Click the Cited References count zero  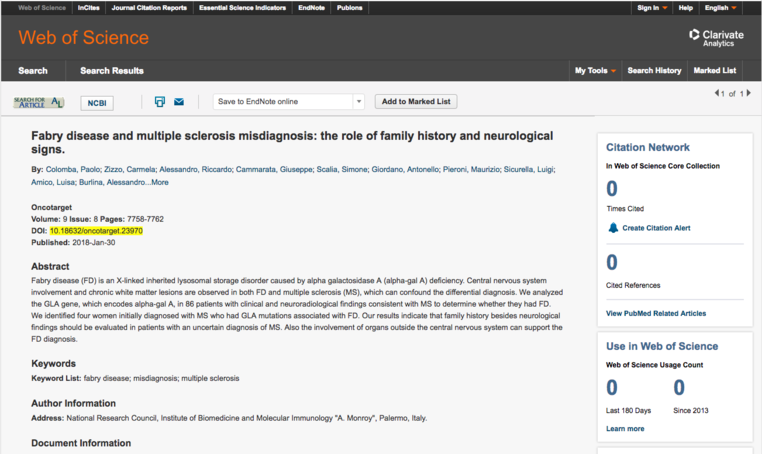point(612,263)
